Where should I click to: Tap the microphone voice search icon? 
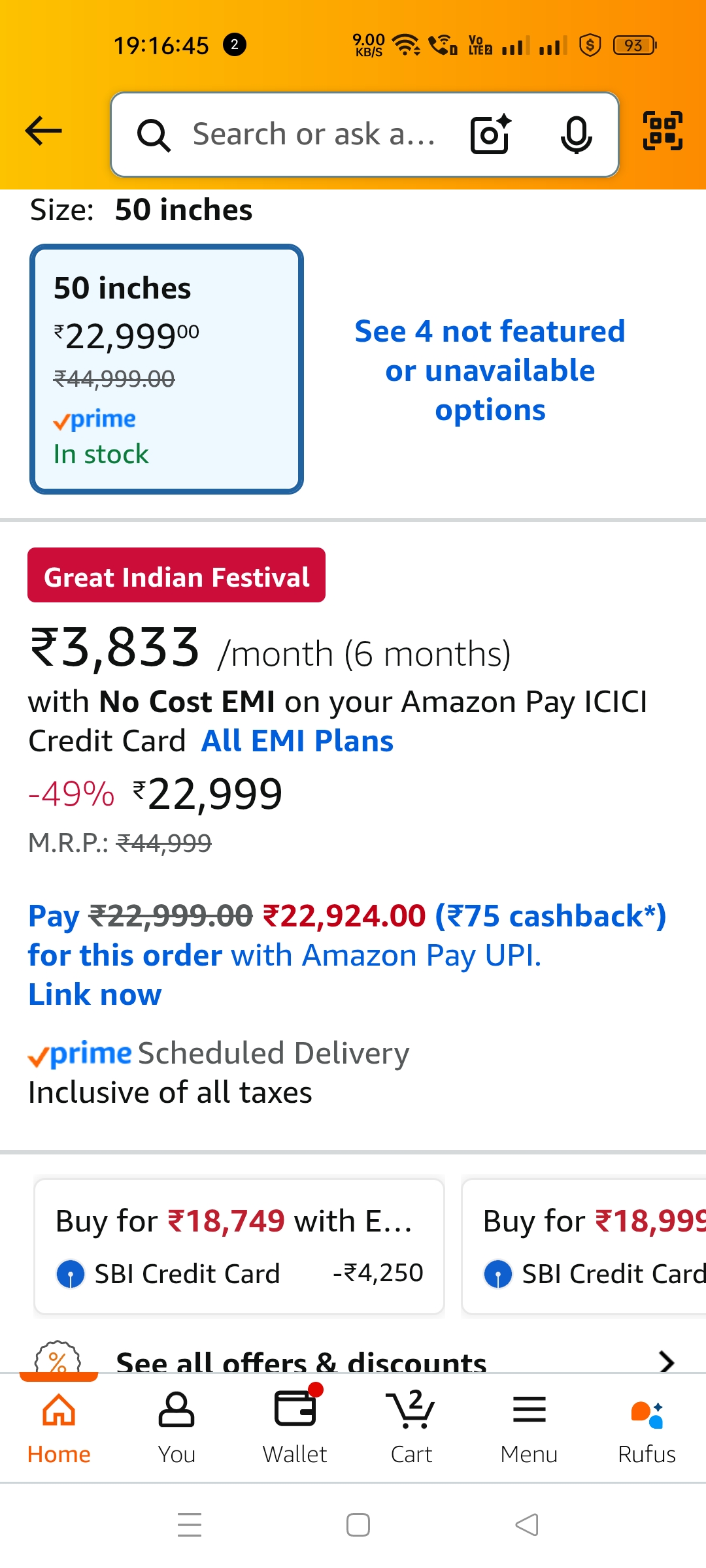[x=574, y=134]
